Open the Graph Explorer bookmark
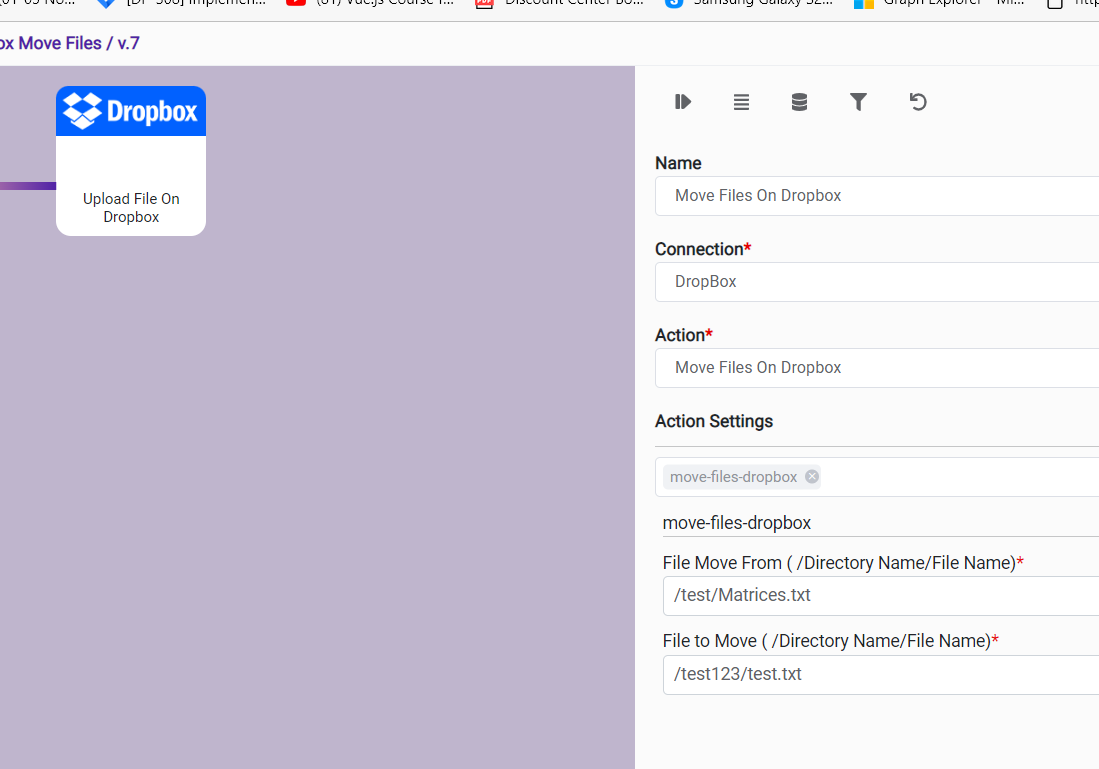 click(938, 3)
